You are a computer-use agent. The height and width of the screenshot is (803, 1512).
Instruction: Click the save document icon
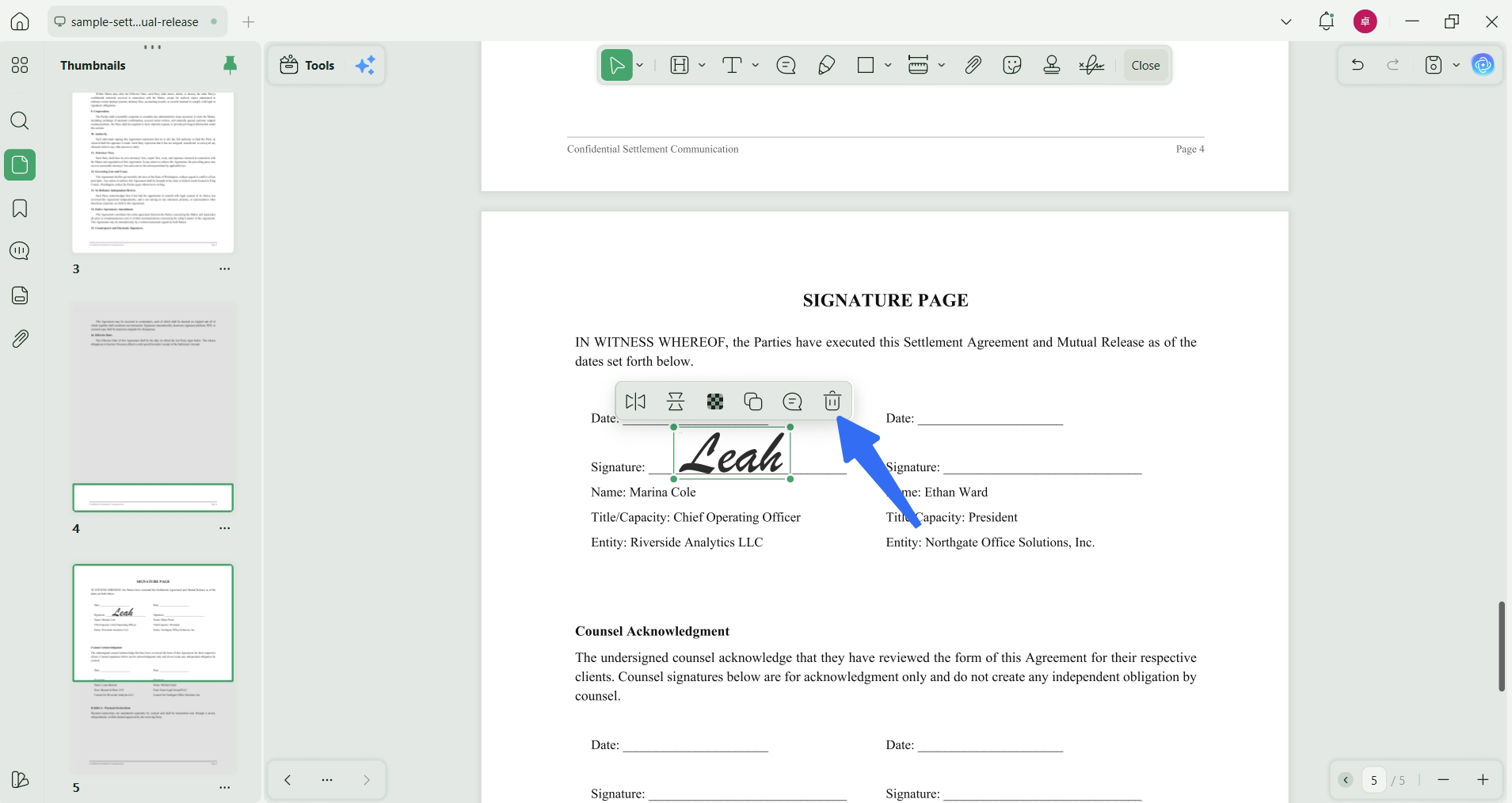tap(1434, 65)
